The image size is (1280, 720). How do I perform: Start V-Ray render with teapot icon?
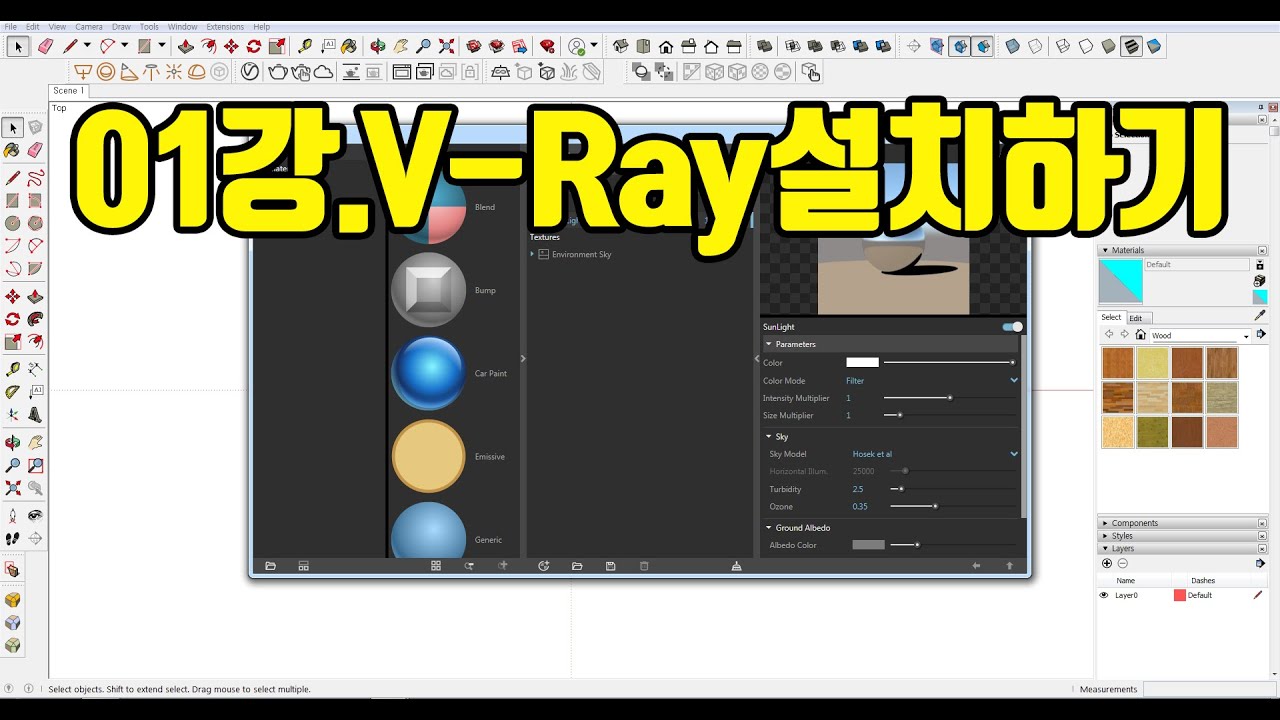coord(278,72)
